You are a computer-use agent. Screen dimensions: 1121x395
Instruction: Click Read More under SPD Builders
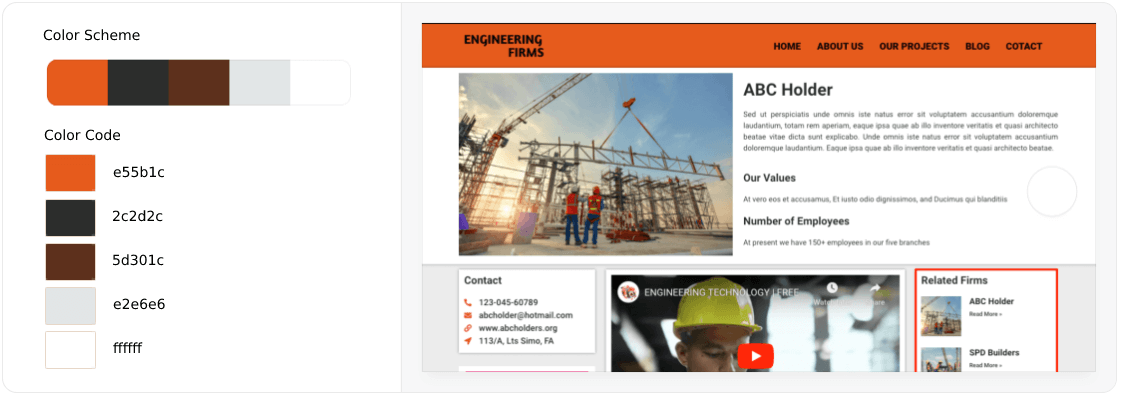coord(985,366)
